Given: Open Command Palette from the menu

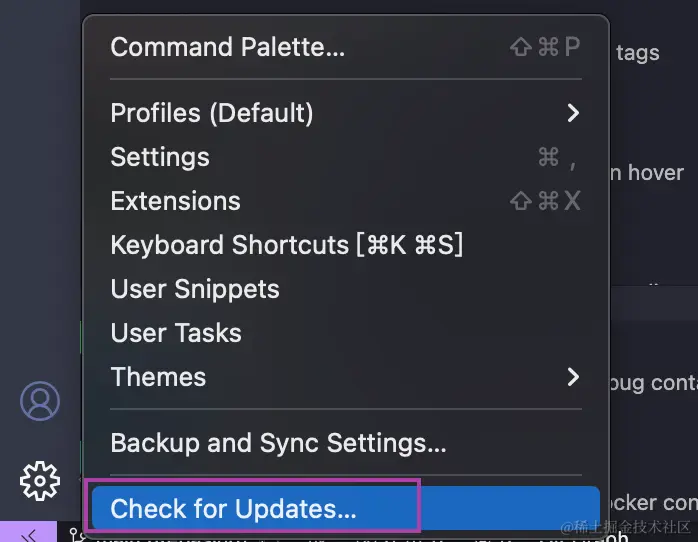Looking at the screenshot, I should tap(227, 47).
